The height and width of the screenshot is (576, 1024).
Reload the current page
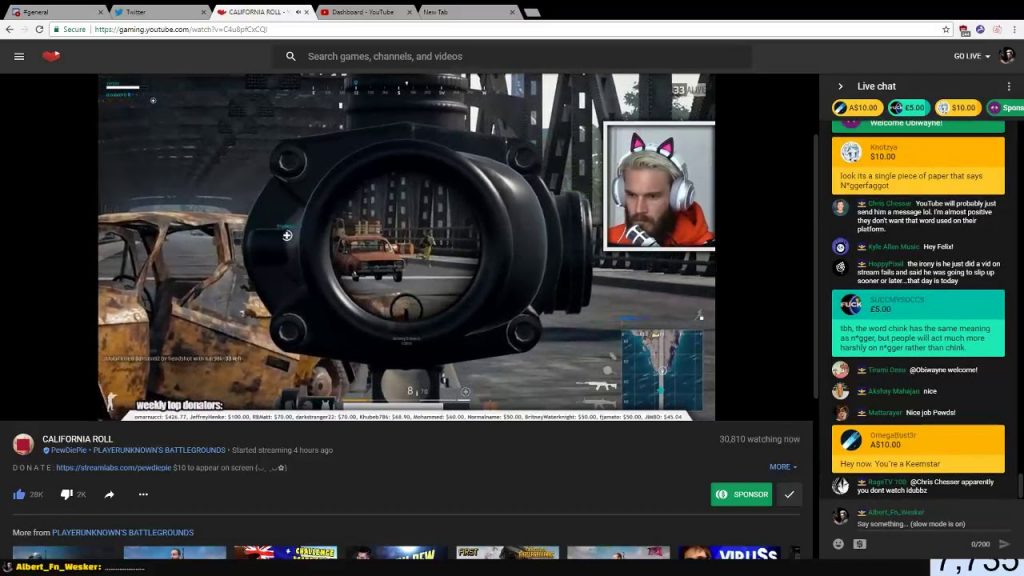[39, 29]
